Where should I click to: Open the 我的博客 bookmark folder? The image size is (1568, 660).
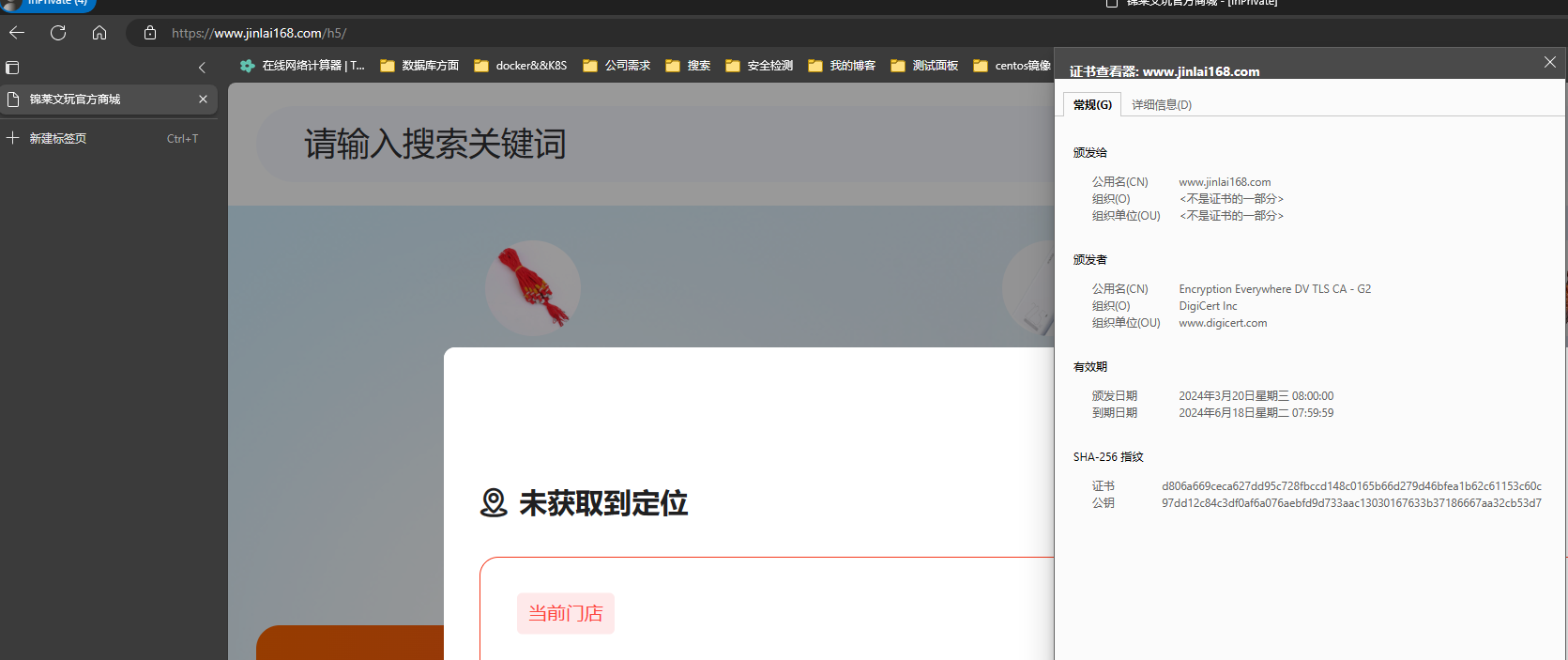tap(842, 66)
